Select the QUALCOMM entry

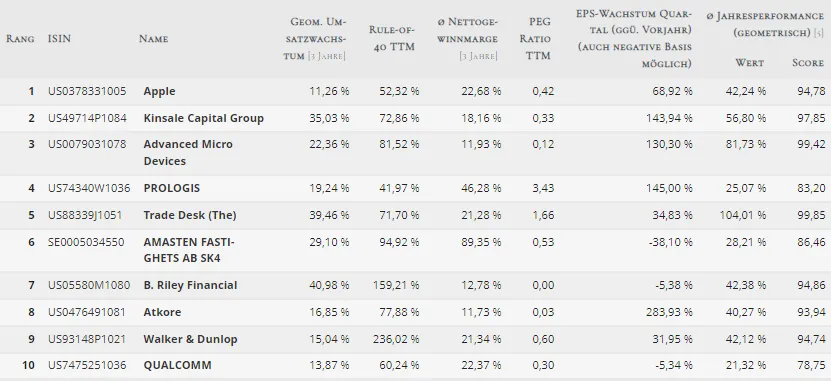[x=177, y=365]
